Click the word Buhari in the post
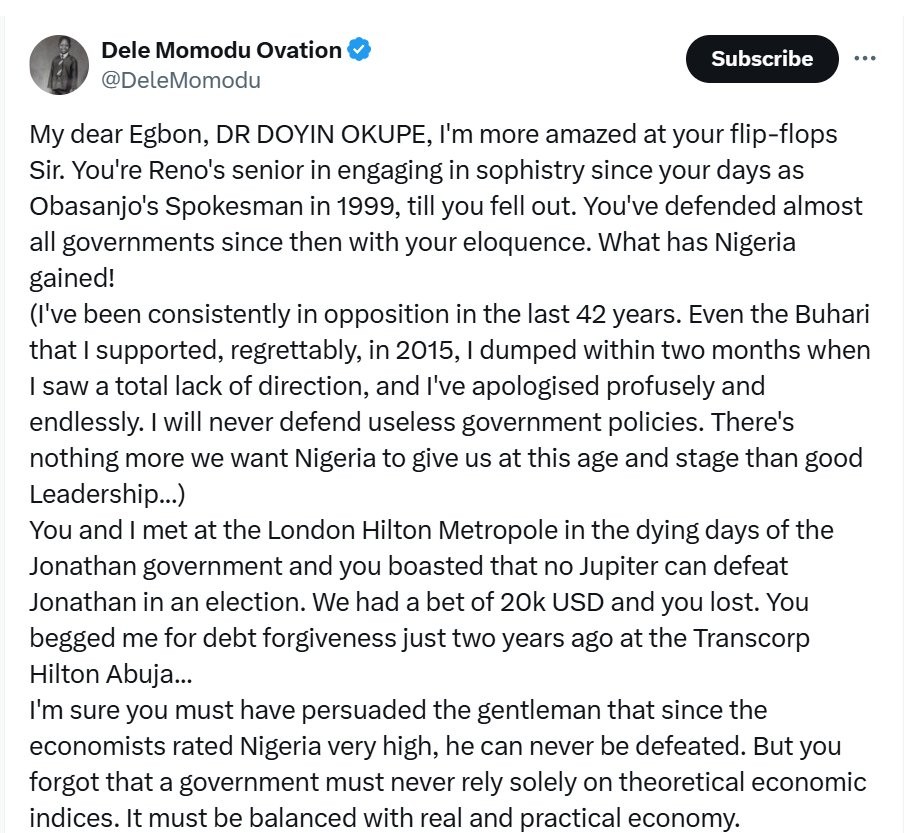This screenshot has width=912, height=833. tap(832, 315)
